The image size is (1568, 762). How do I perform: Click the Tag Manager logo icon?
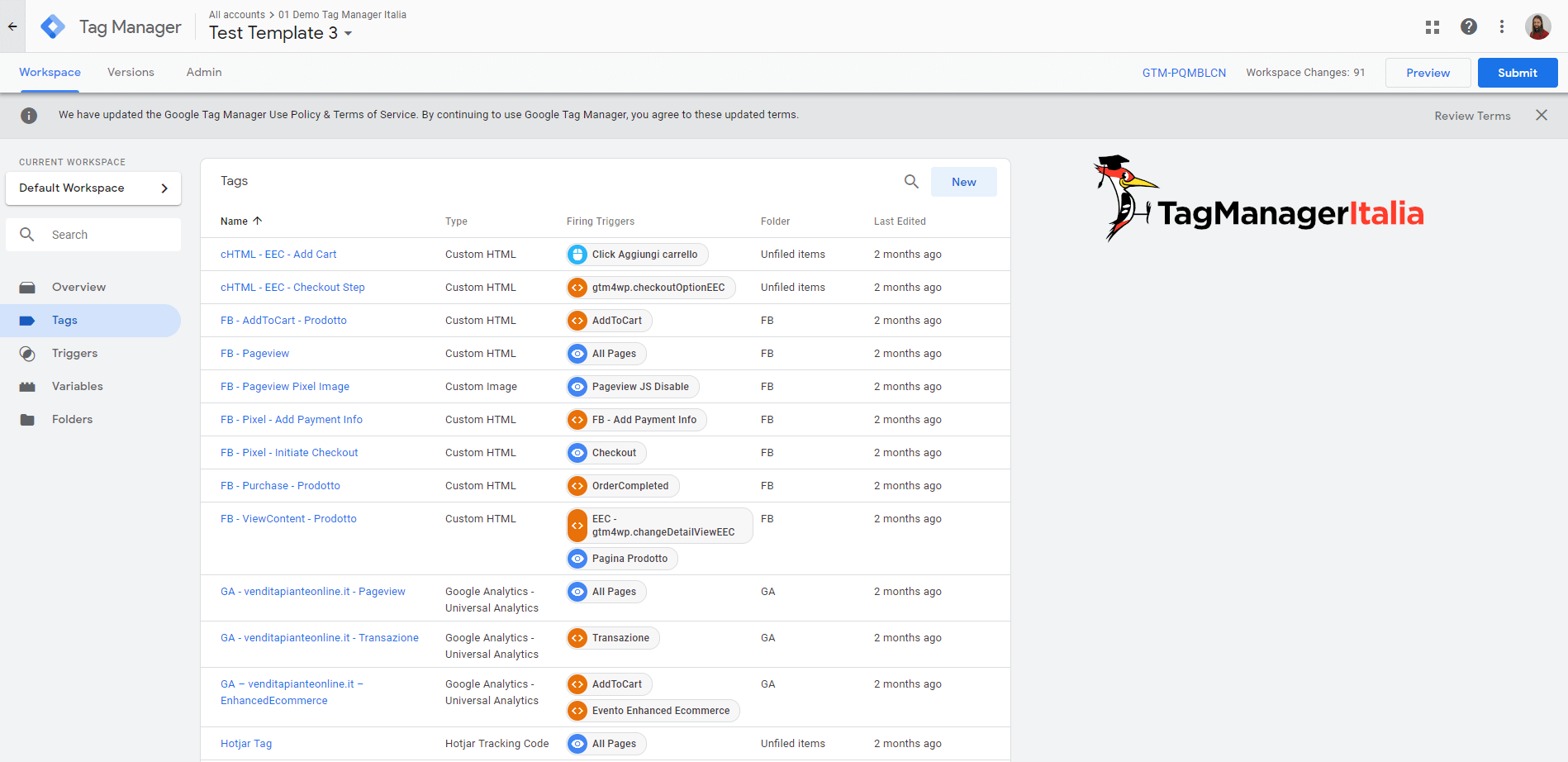coord(53,26)
